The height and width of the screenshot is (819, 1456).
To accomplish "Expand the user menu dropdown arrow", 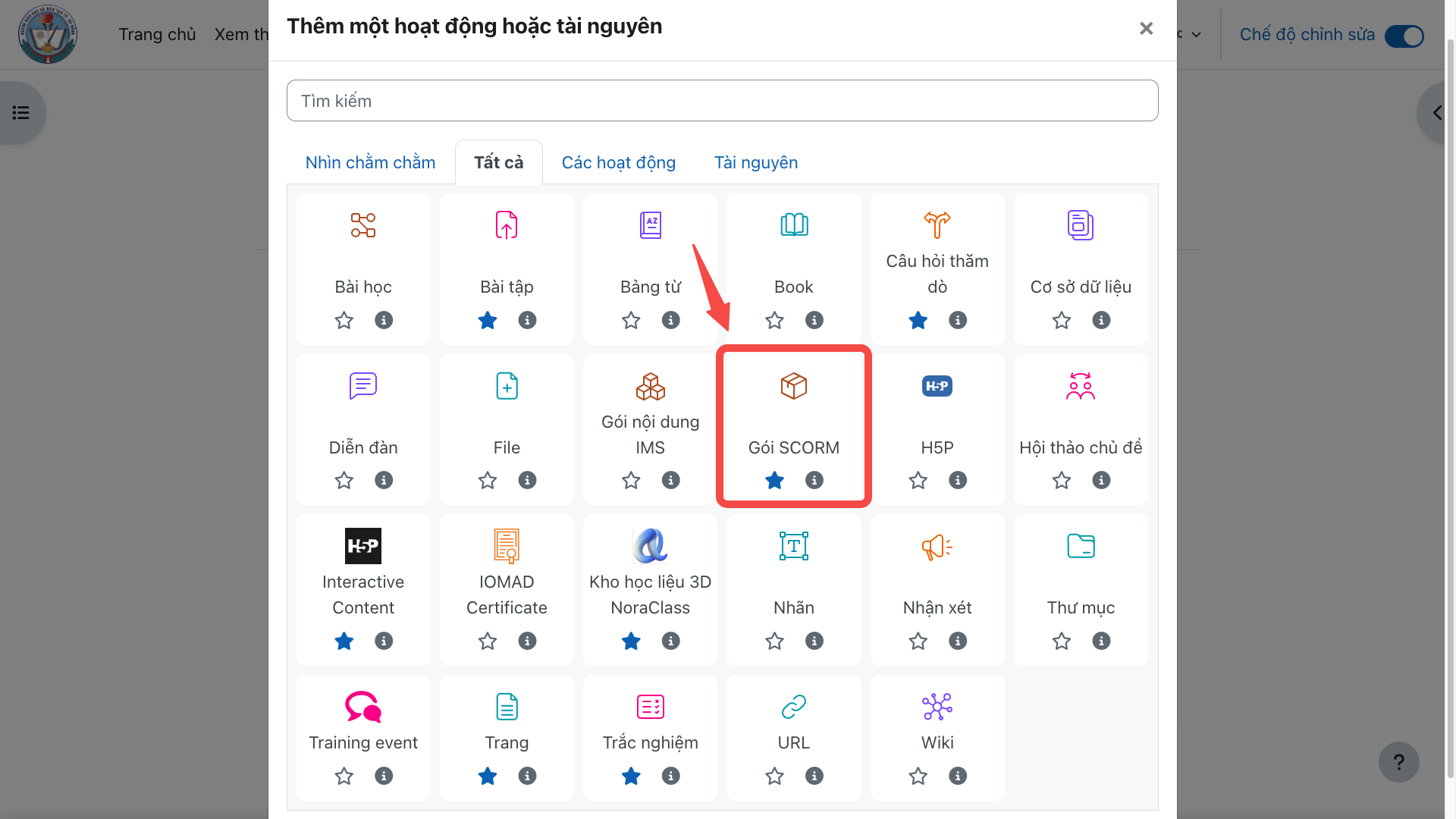I will point(1197,35).
